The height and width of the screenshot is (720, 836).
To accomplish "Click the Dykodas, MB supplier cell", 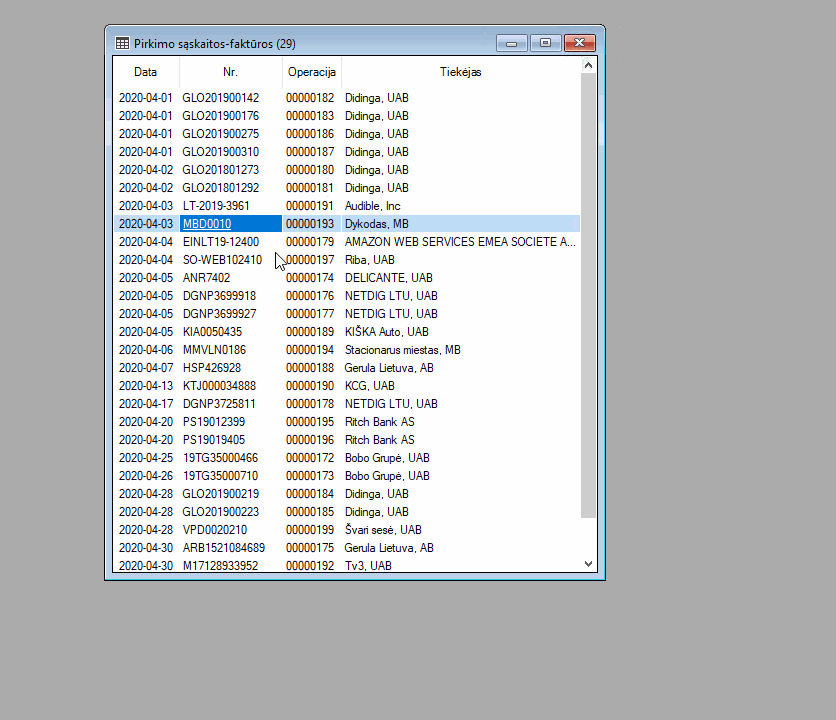I will point(377,224).
